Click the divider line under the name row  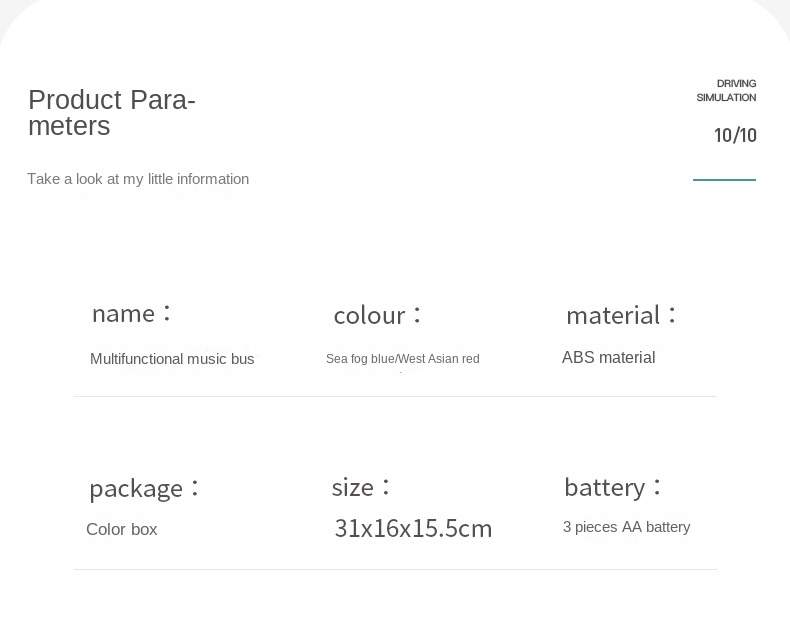point(395,396)
